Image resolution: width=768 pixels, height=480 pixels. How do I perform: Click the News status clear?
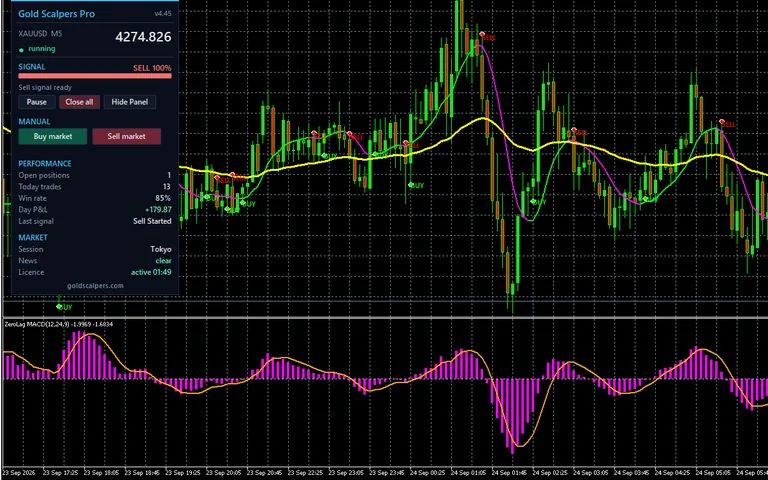tap(164, 261)
